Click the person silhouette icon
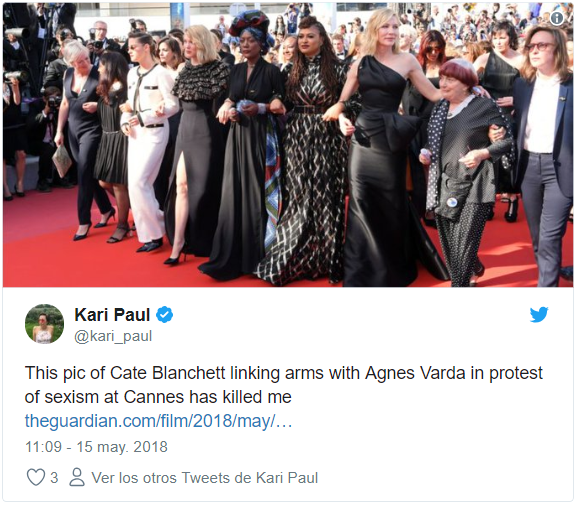This screenshot has height=507, width=578. click(77, 477)
